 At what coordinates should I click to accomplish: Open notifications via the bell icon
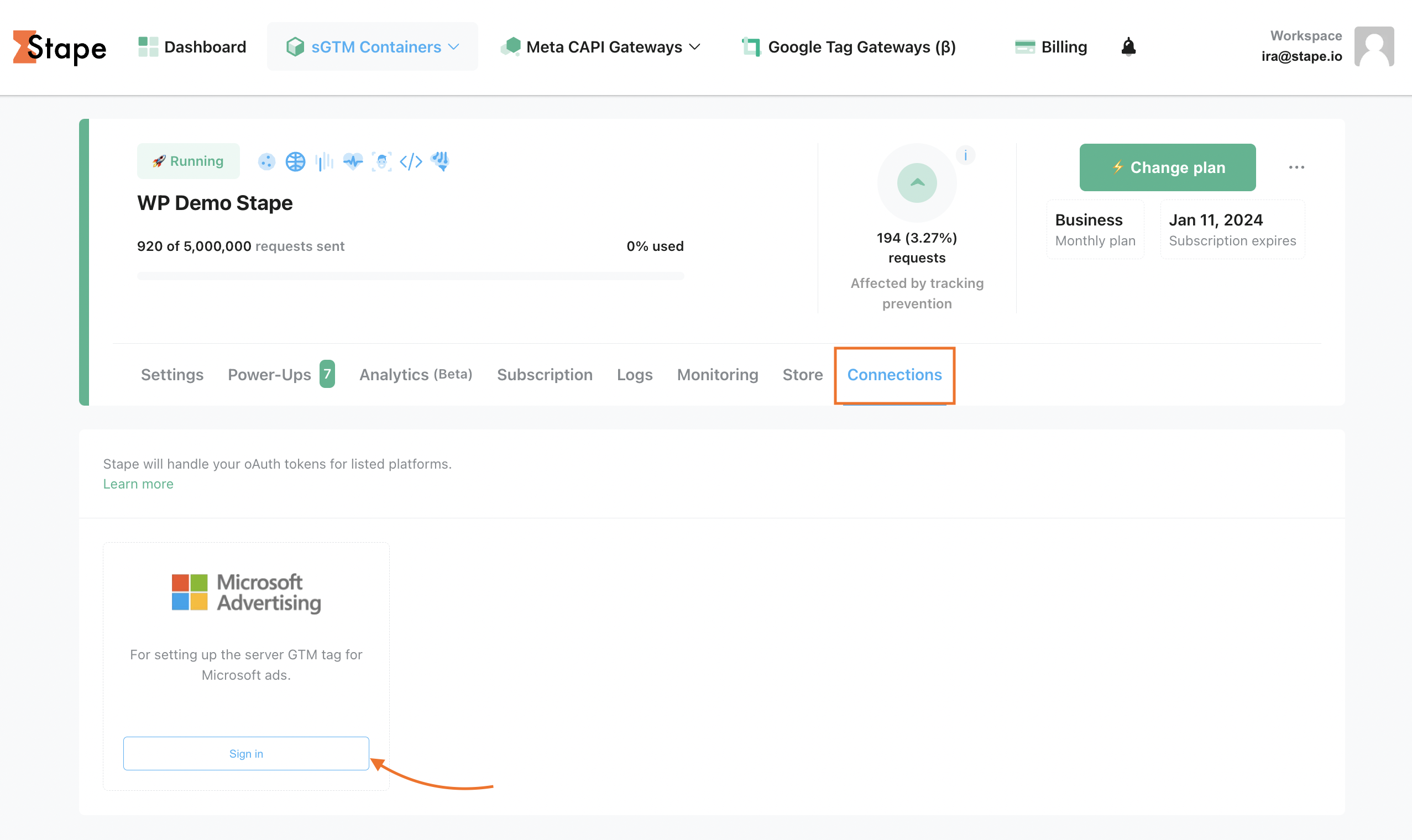[1128, 47]
